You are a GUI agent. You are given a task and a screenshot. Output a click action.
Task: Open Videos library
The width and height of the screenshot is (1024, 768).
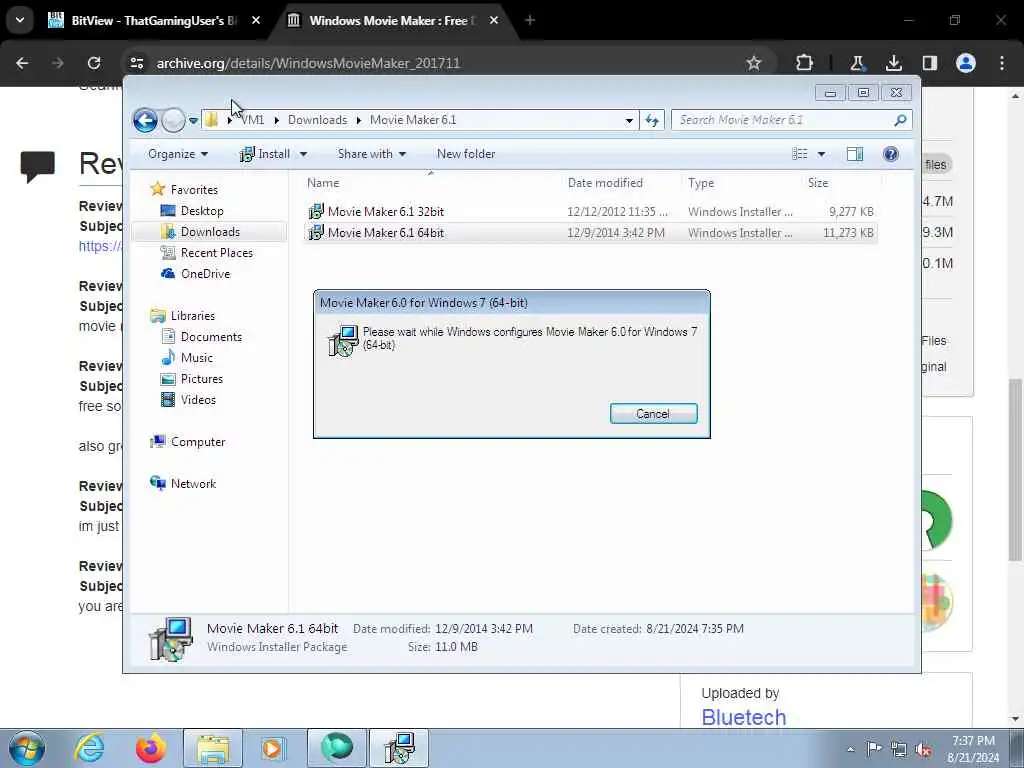tap(188, 400)
